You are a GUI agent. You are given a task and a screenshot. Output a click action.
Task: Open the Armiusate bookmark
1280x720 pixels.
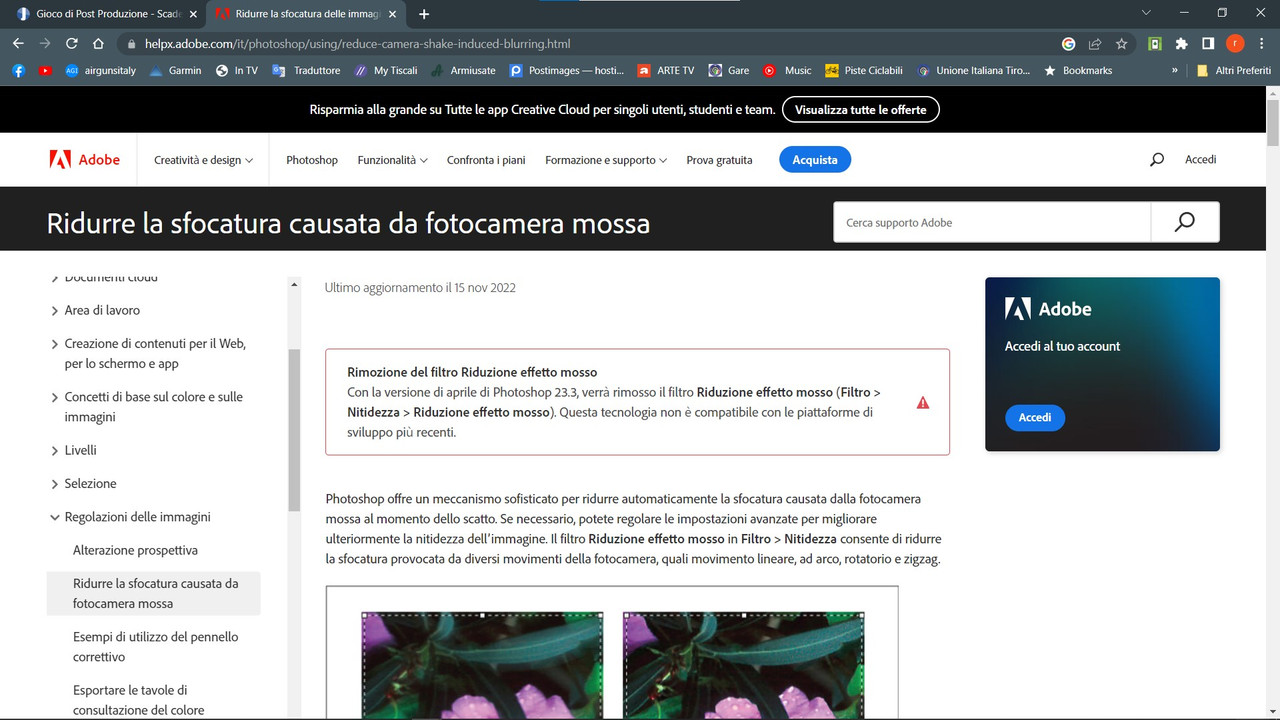point(463,71)
